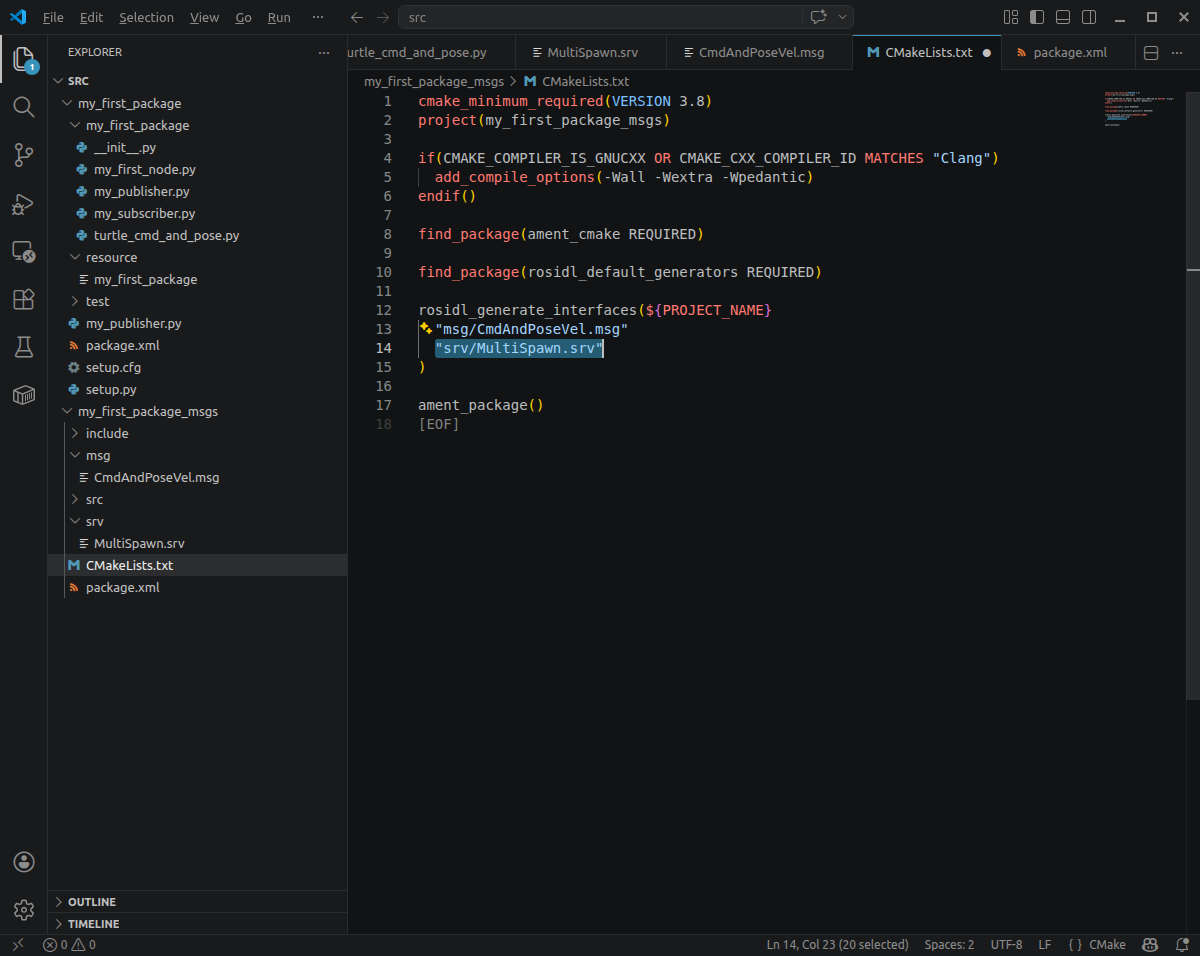The image size is (1200, 956).
Task: Click the remote window indicator in status bar
Action: 17,944
